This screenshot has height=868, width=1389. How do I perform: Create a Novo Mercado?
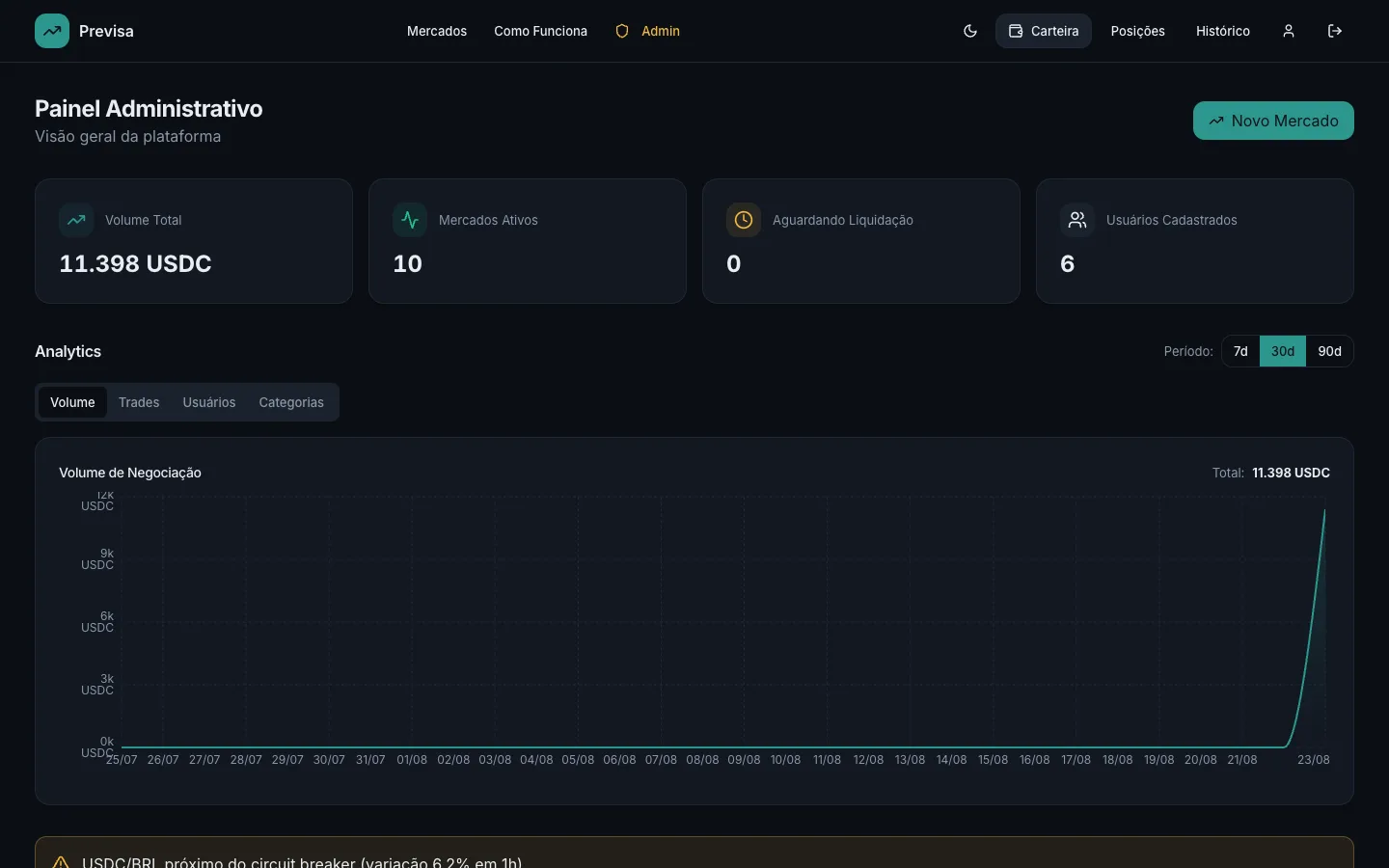tap(1273, 121)
